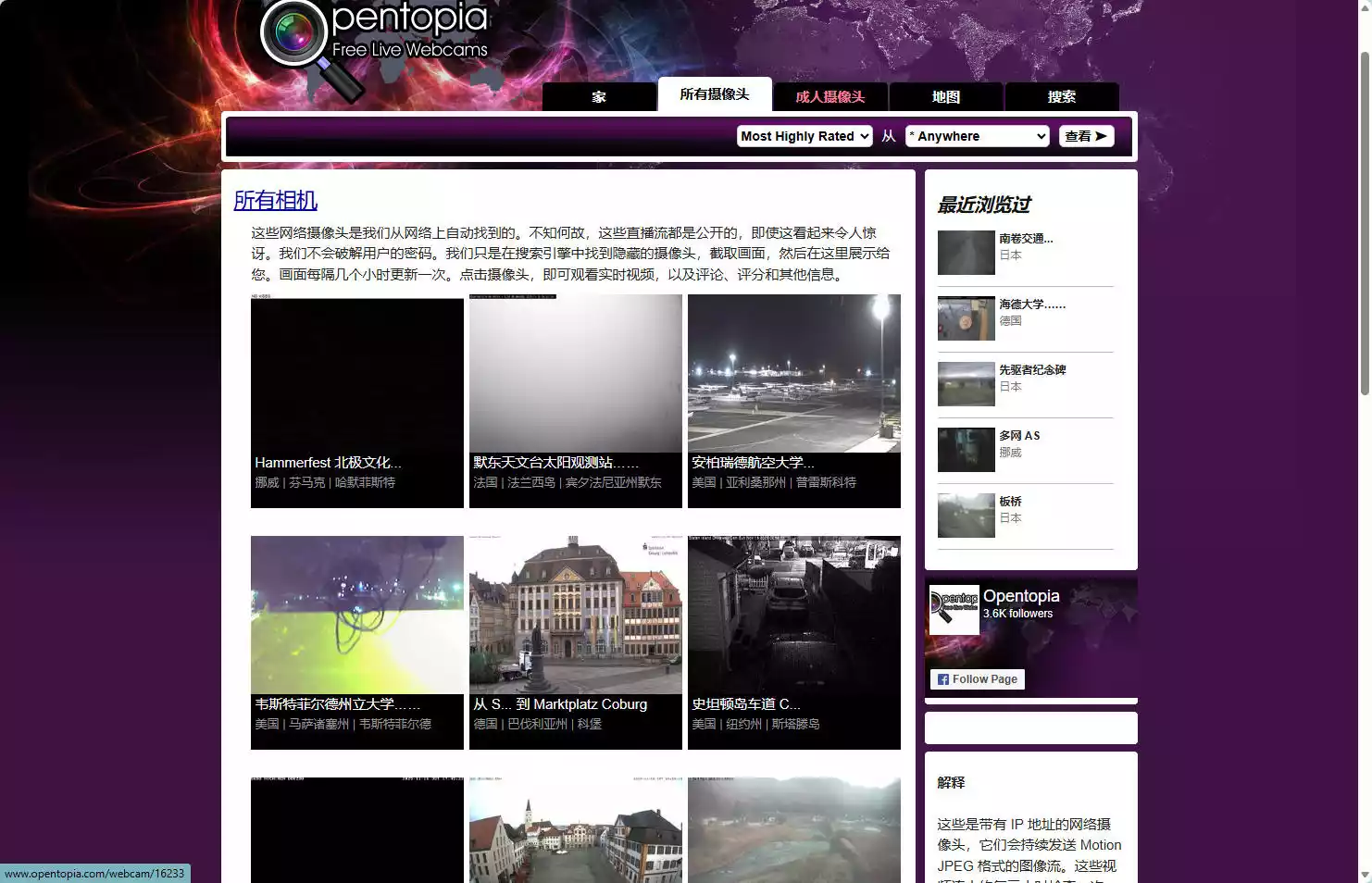Open the 搜索 search tab
Image resolution: width=1372 pixels, height=883 pixels.
pos(1062,97)
